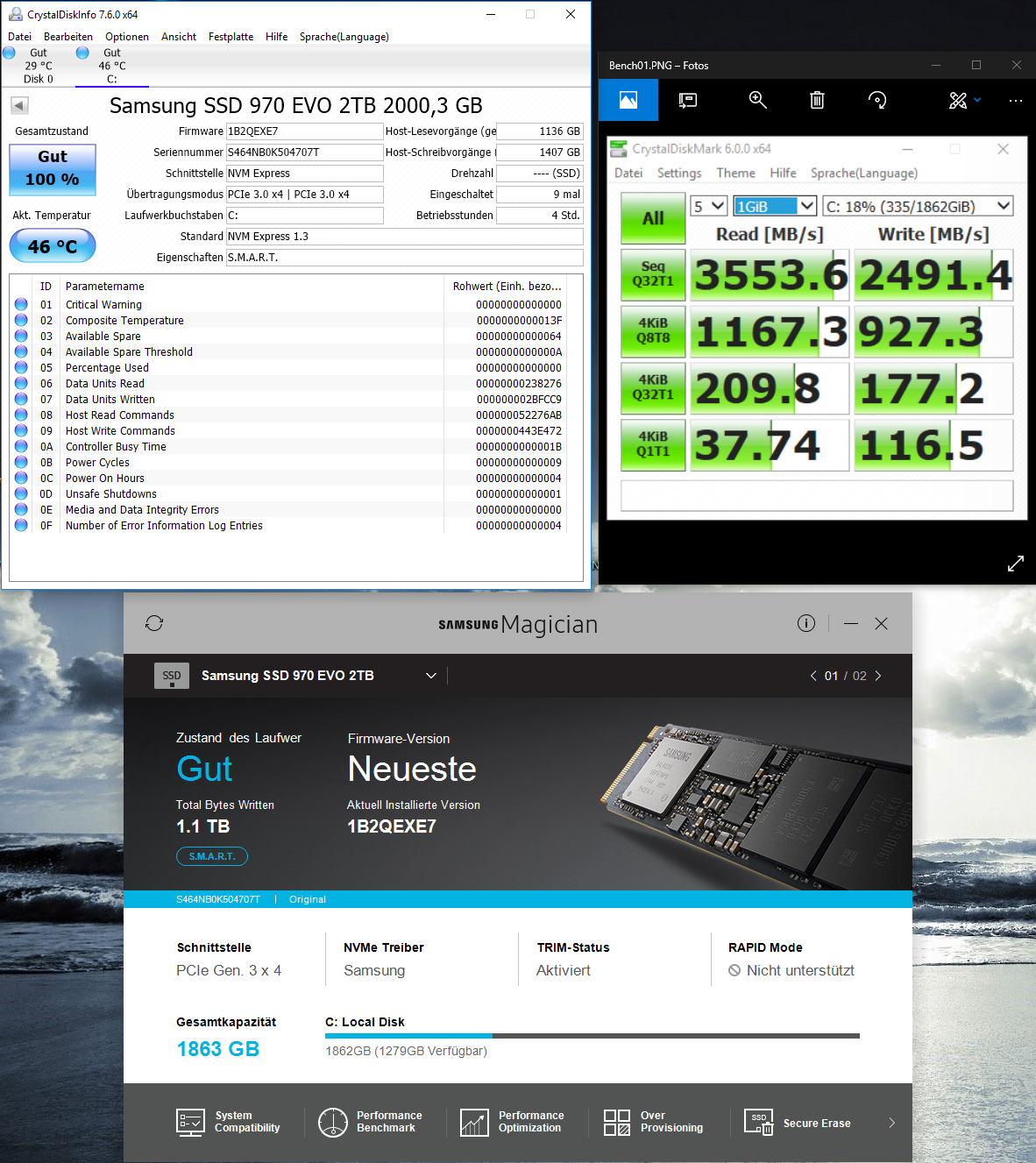Go to the previous drive arrow in Magician

pyautogui.click(x=813, y=676)
